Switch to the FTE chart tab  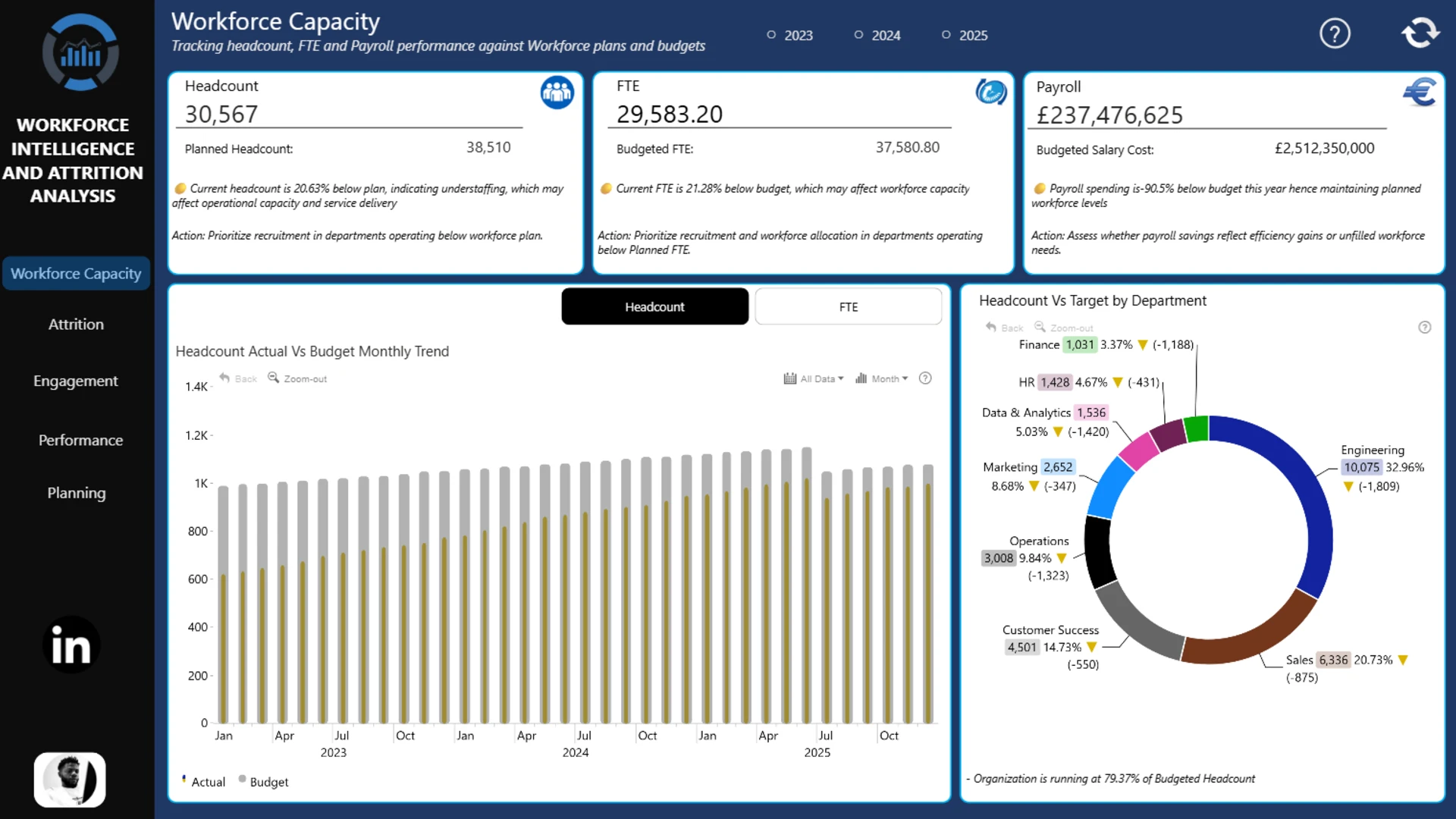tap(849, 307)
